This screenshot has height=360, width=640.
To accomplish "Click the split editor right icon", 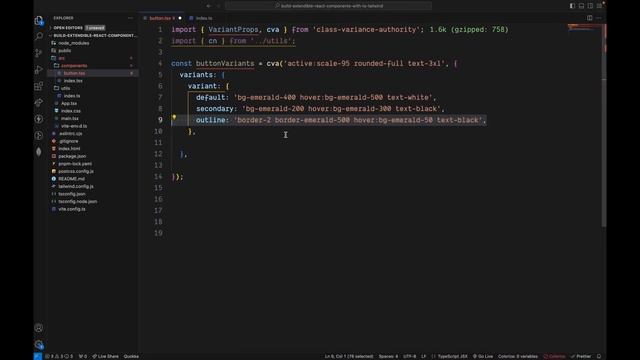I will pos(590,18).
